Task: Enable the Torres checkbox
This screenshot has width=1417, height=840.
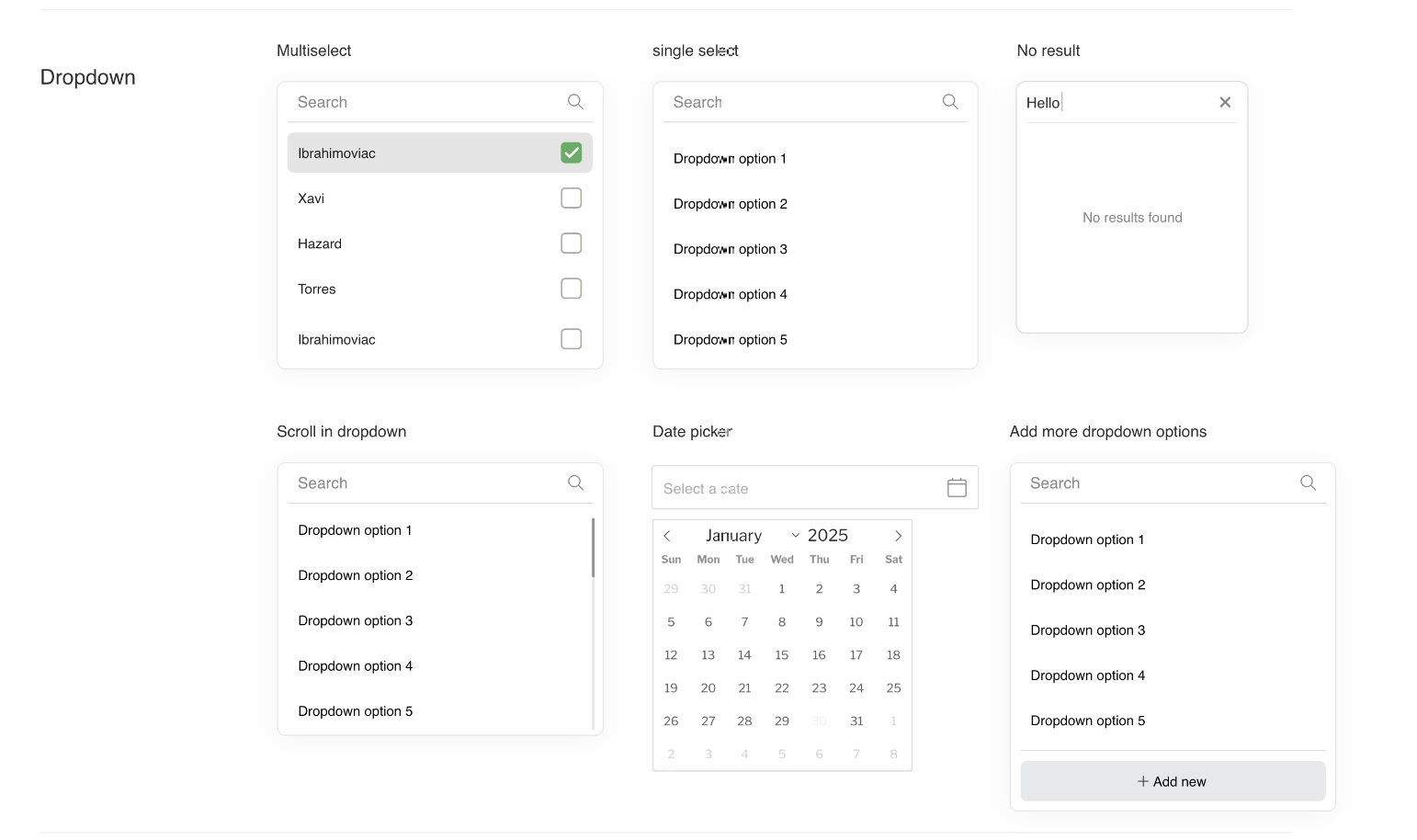Action: (x=571, y=289)
